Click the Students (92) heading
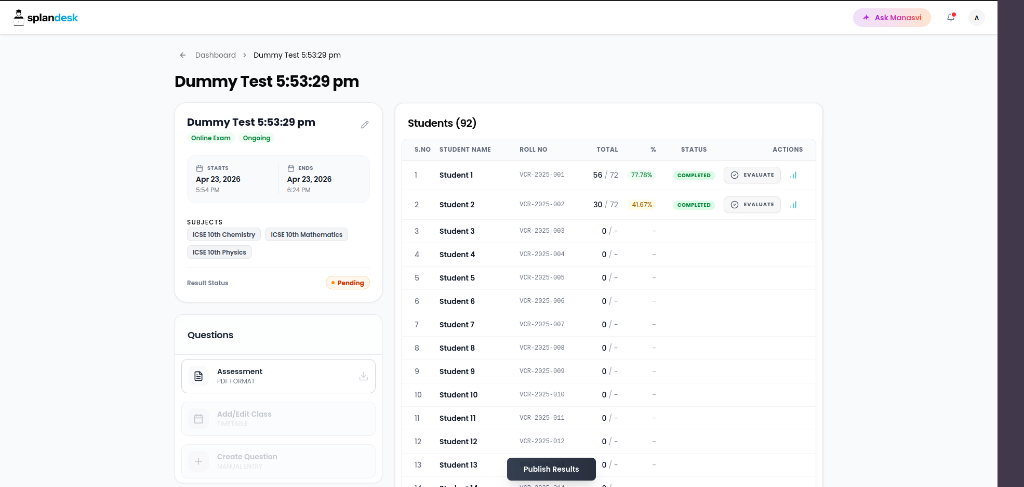This screenshot has height=487, width=1024. point(442,123)
